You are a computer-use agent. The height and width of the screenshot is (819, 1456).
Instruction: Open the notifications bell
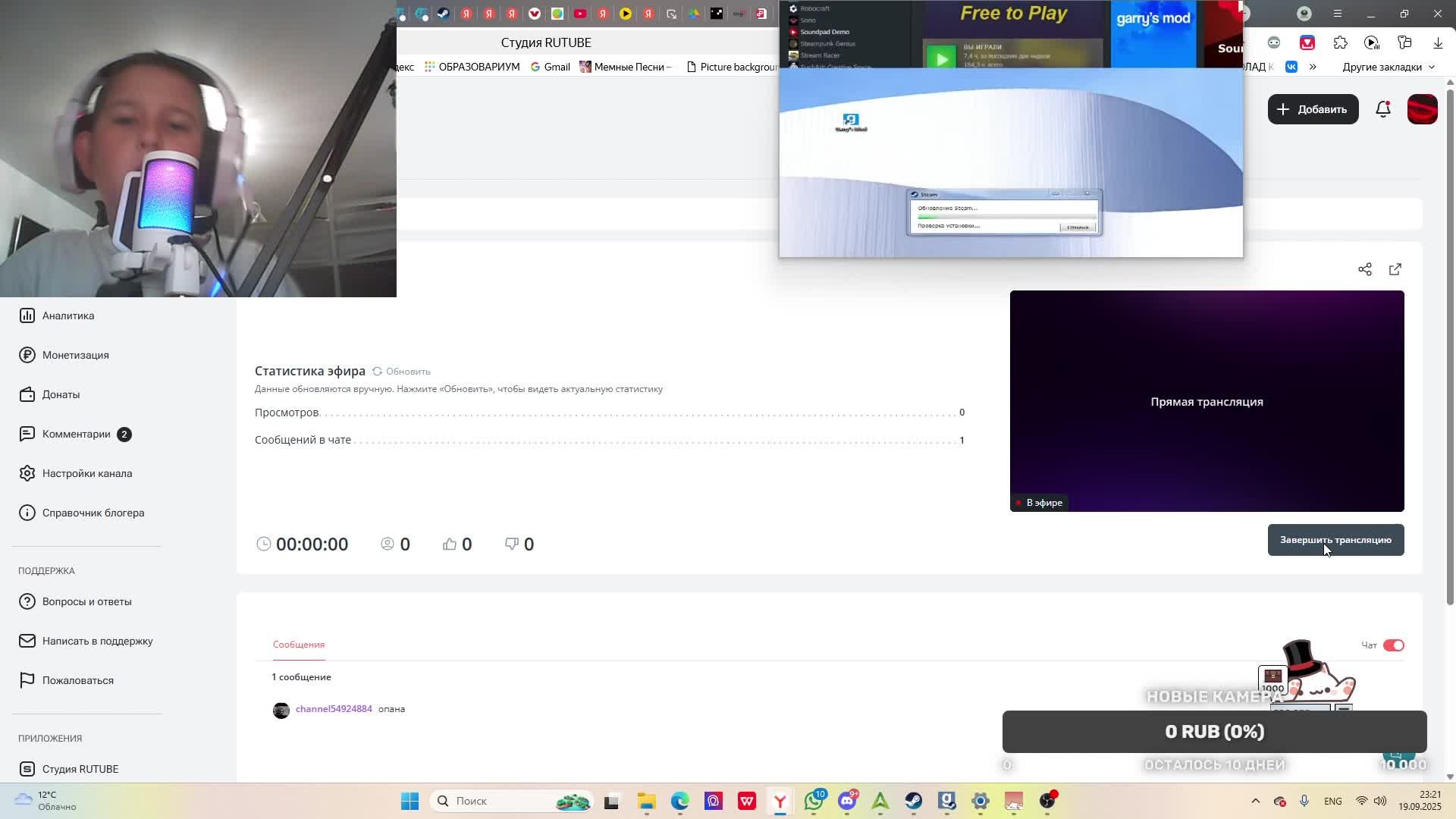click(1382, 109)
